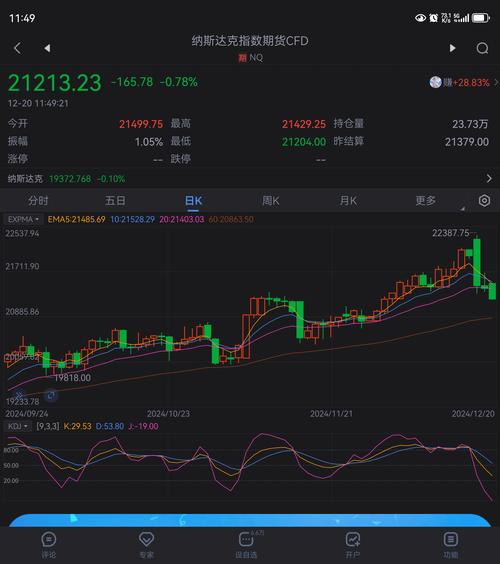Image resolution: width=500 pixels, height=564 pixels.
Task: Tap the 60:20863.50 EMA label
Action: coord(231,219)
